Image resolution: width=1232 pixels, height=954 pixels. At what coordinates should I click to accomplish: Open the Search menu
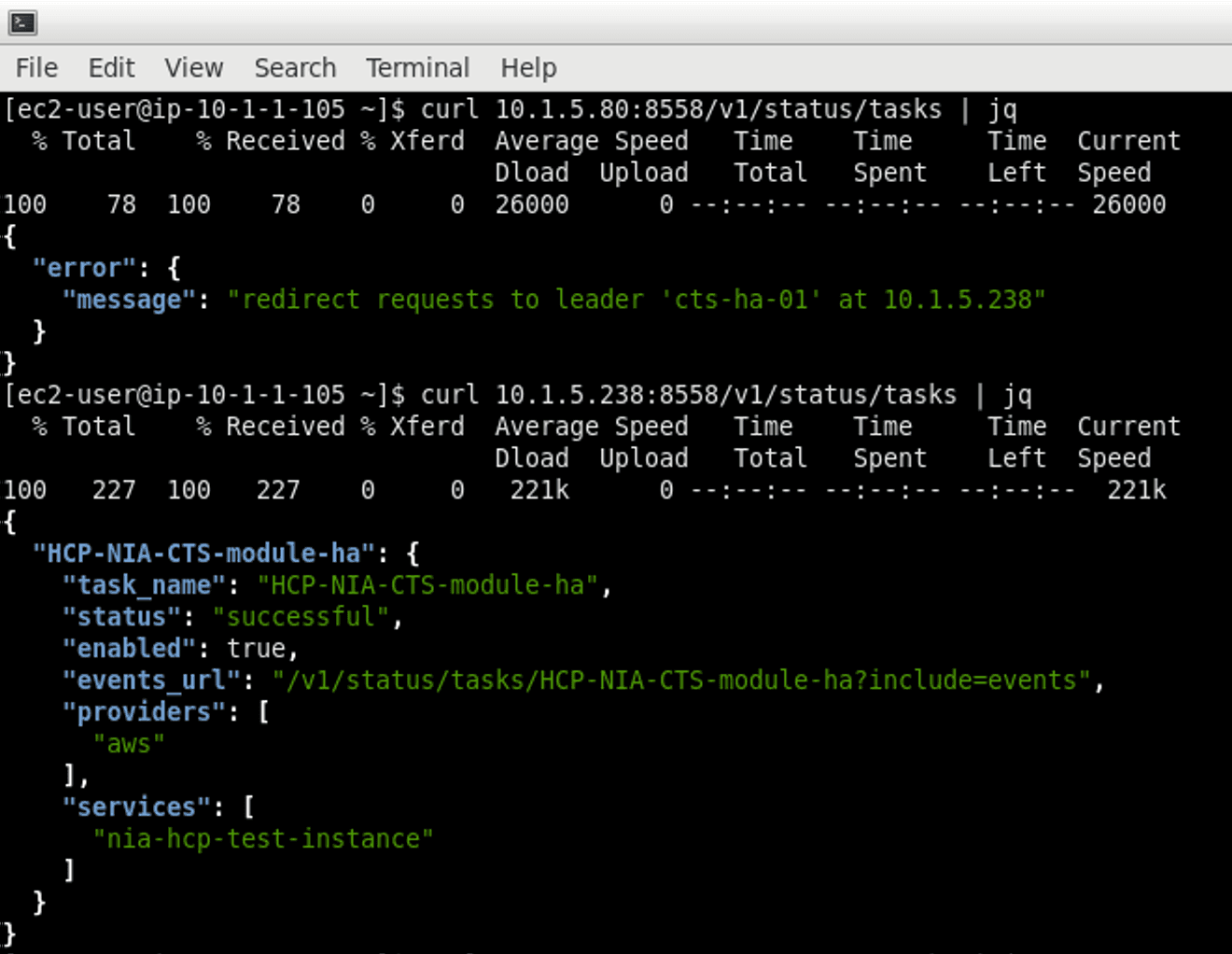pyautogui.click(x=295, y=68)
